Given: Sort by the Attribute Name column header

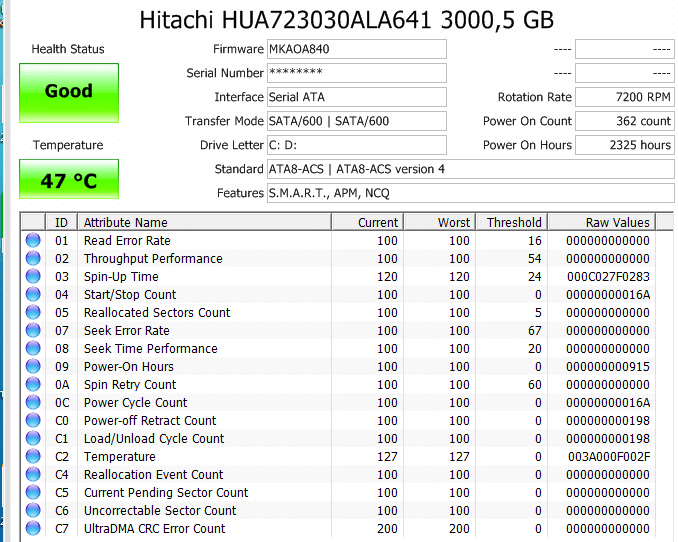Looking at the screenshot, I should pos(204,222).
